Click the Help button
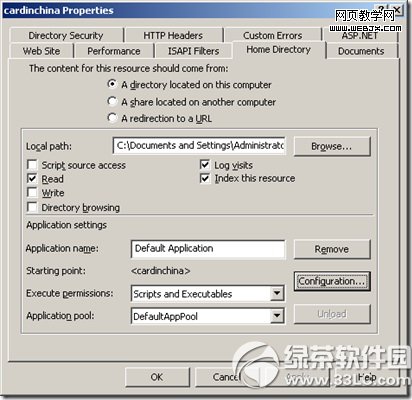Image resolution: width=412 pixels, height=400 pixels. click(367, 377)
